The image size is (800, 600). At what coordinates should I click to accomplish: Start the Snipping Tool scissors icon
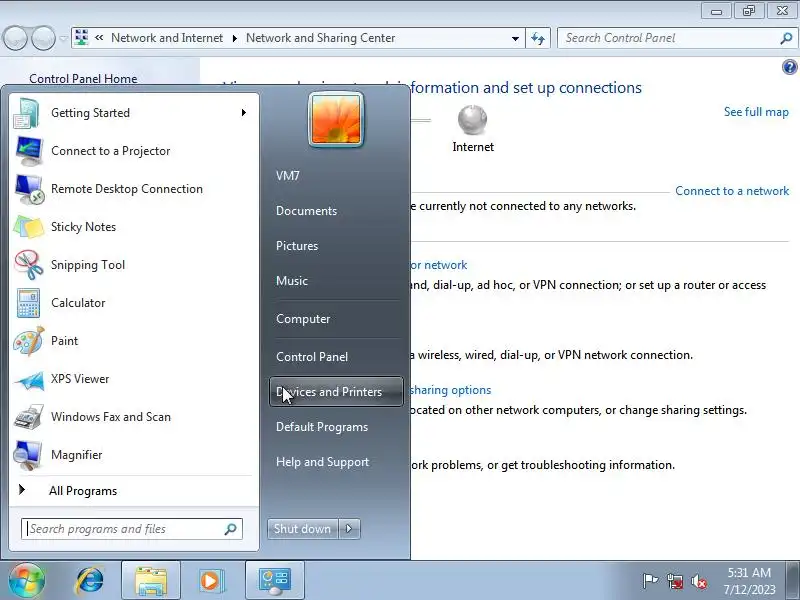point(29,265)
